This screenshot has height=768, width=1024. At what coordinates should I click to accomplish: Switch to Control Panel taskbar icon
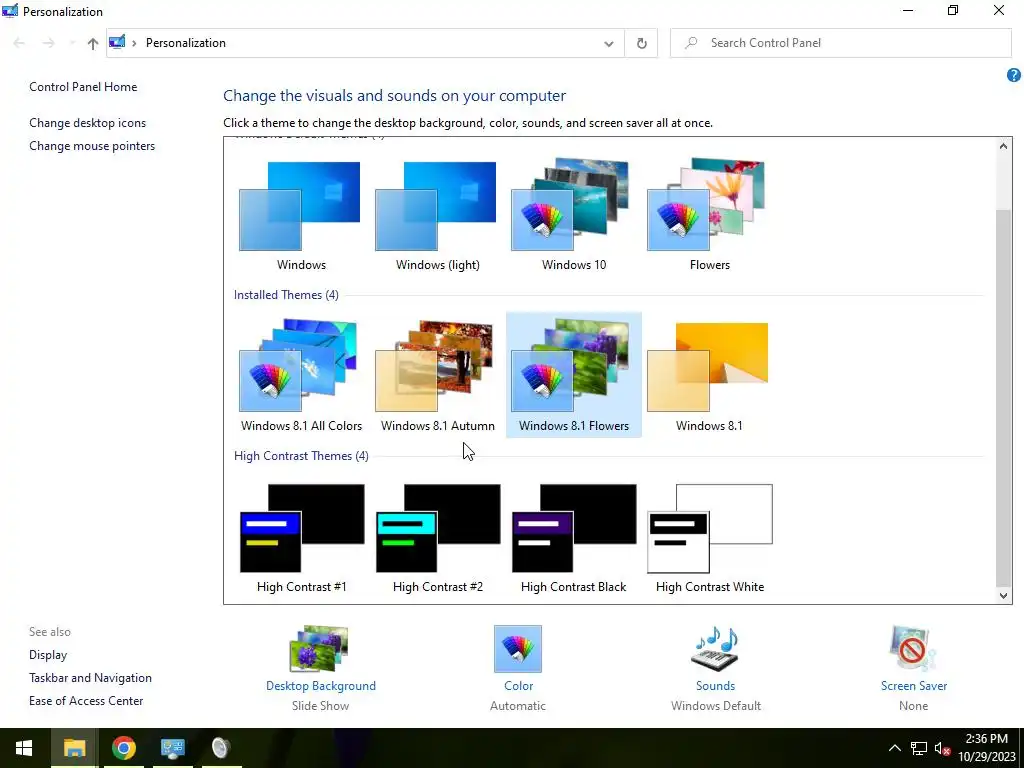point(172,748)
